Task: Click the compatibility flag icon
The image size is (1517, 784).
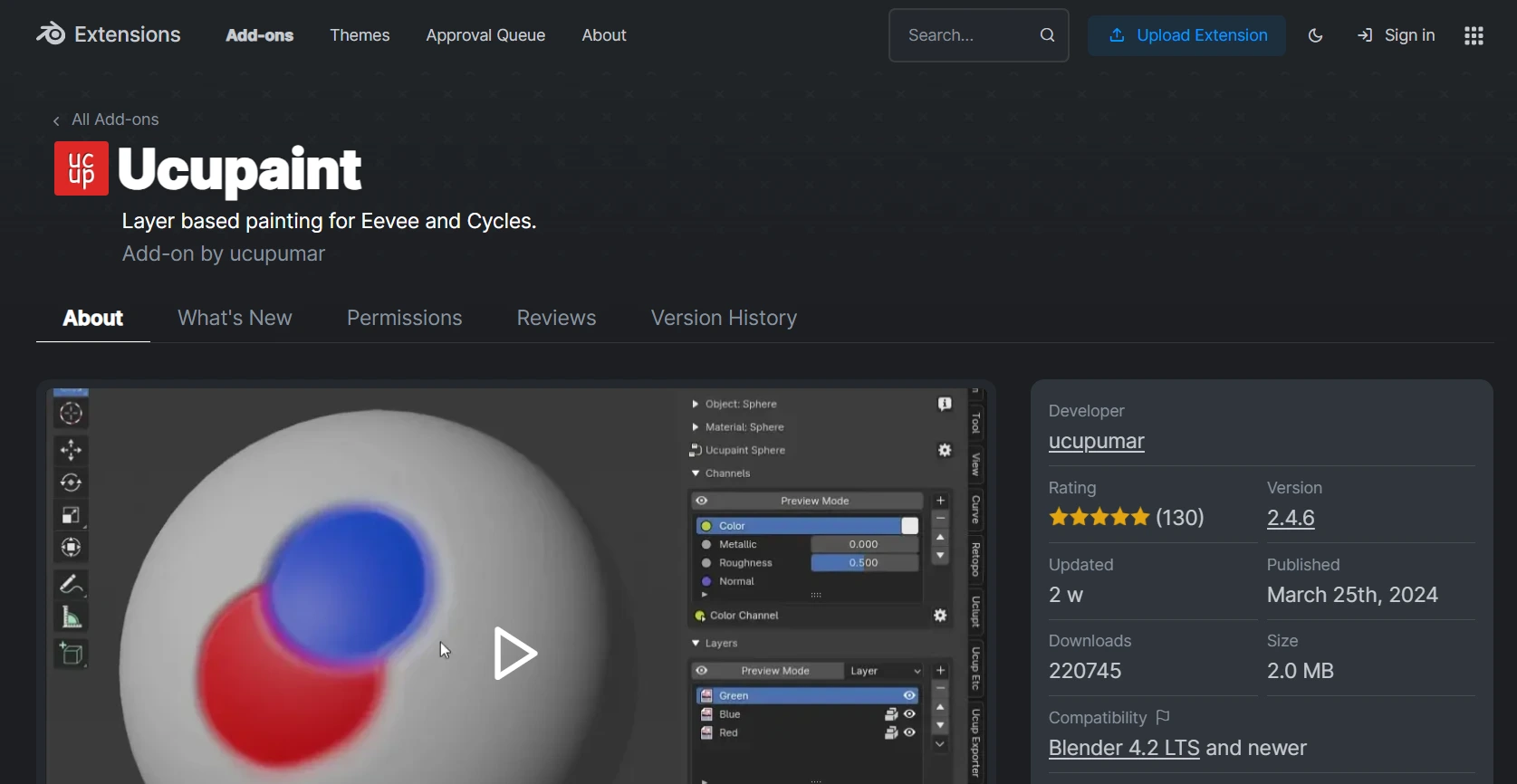Action: pyautogui.click(x=1164, y=717)
